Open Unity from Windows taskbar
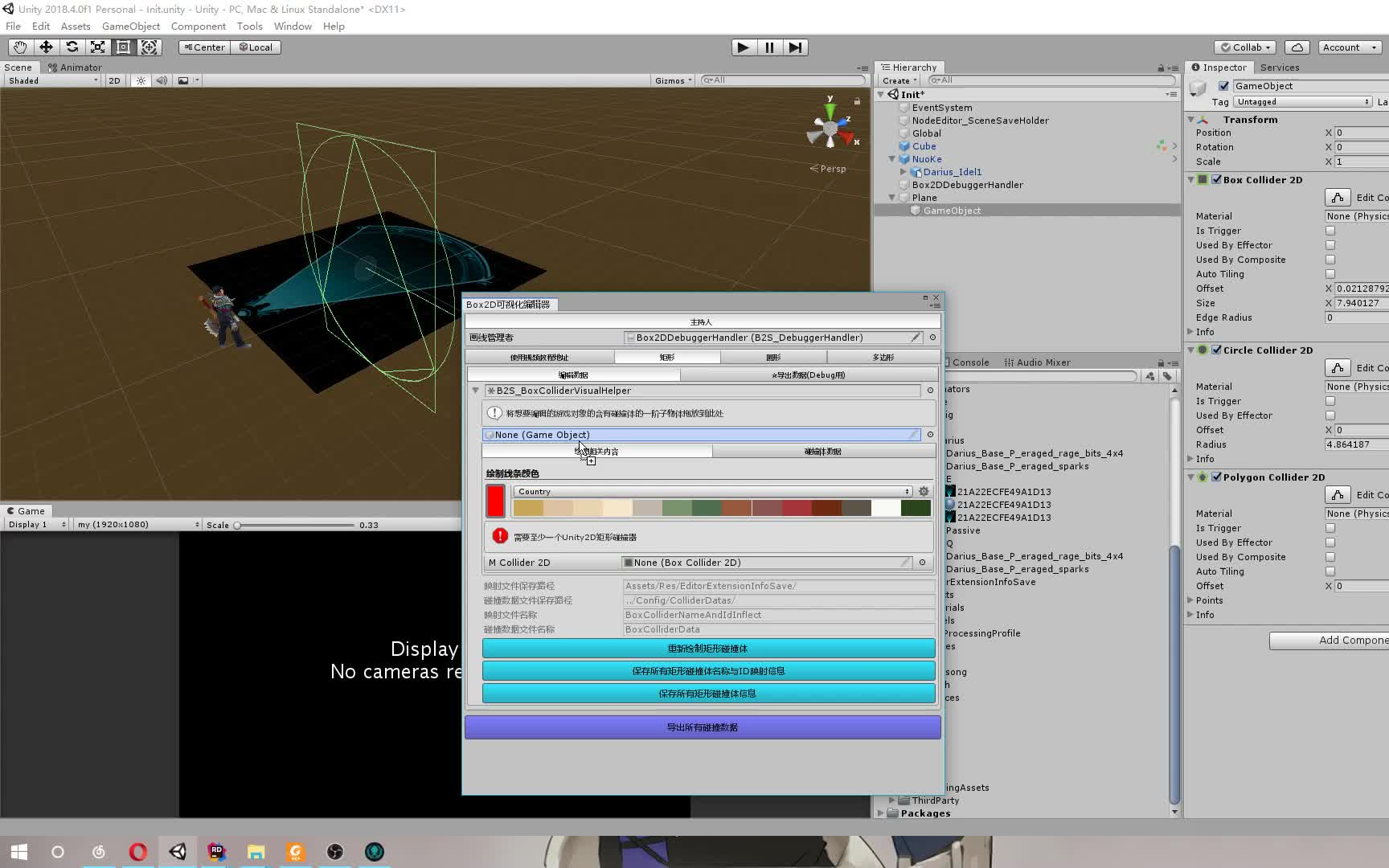Screen dimensions: 1389x868 (x=178, y=852)
